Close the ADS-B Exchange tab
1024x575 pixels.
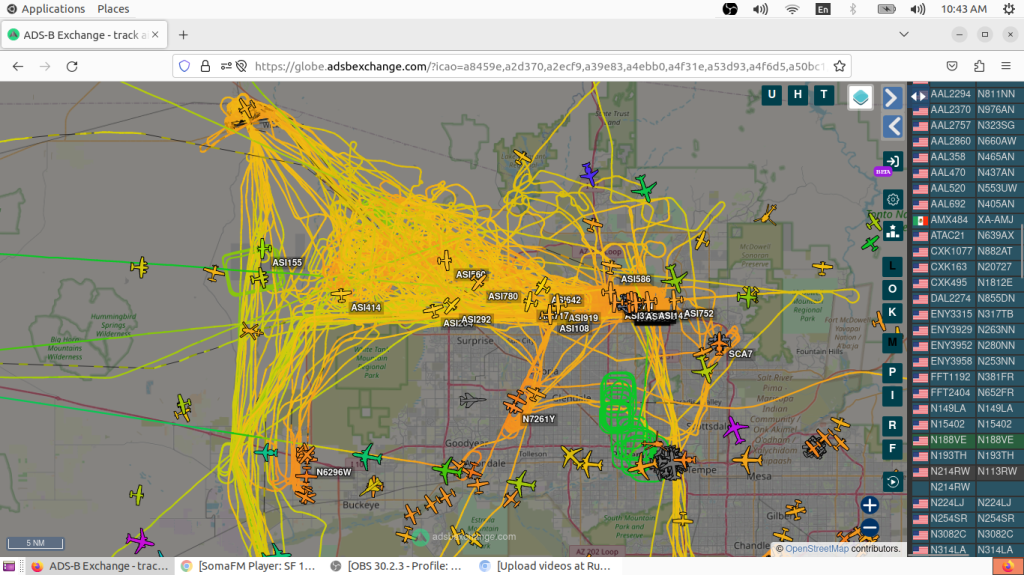tap(155, 35)
